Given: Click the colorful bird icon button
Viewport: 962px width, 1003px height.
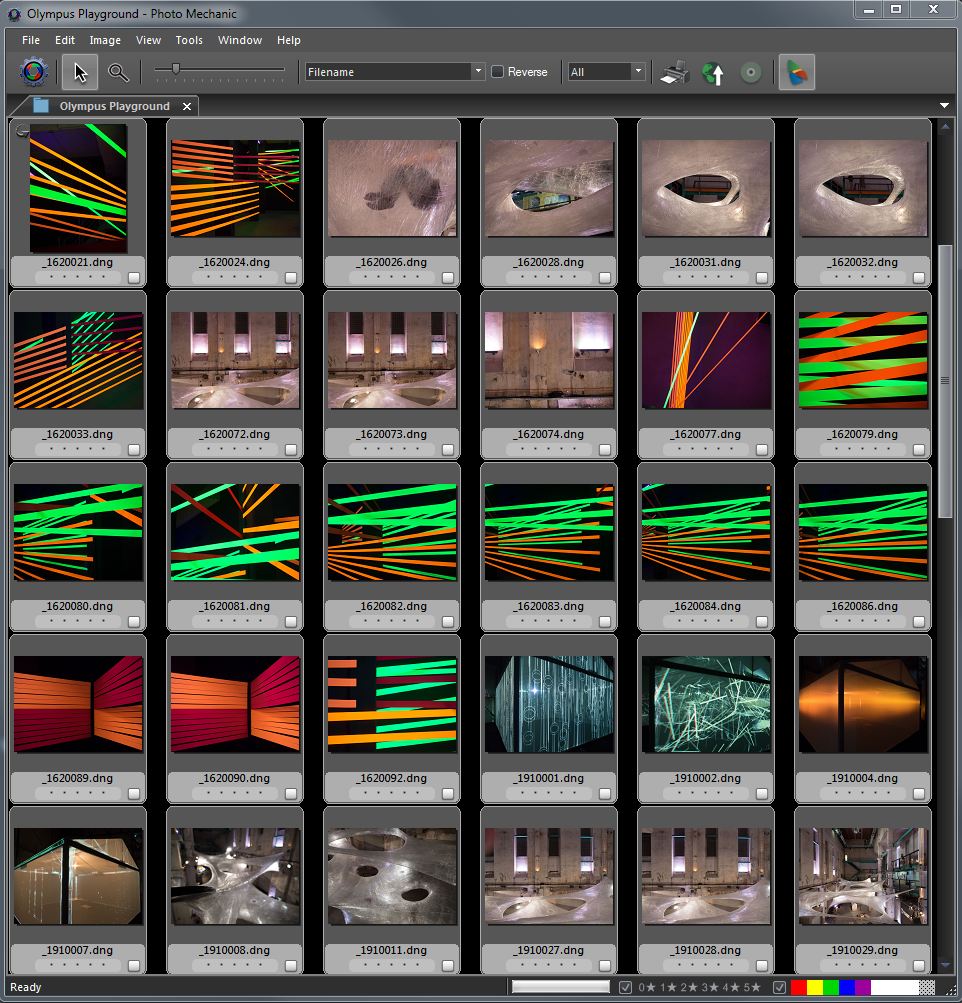Looking at the screenshot, I should pos(796,72).
